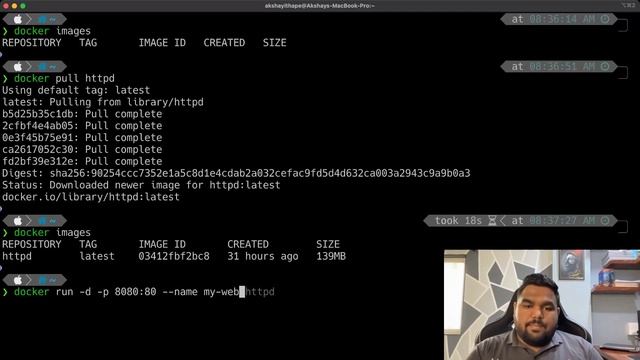Click the port mapping '8080:80' in the command
Screen dimensions: 640x360
[135, 292]
